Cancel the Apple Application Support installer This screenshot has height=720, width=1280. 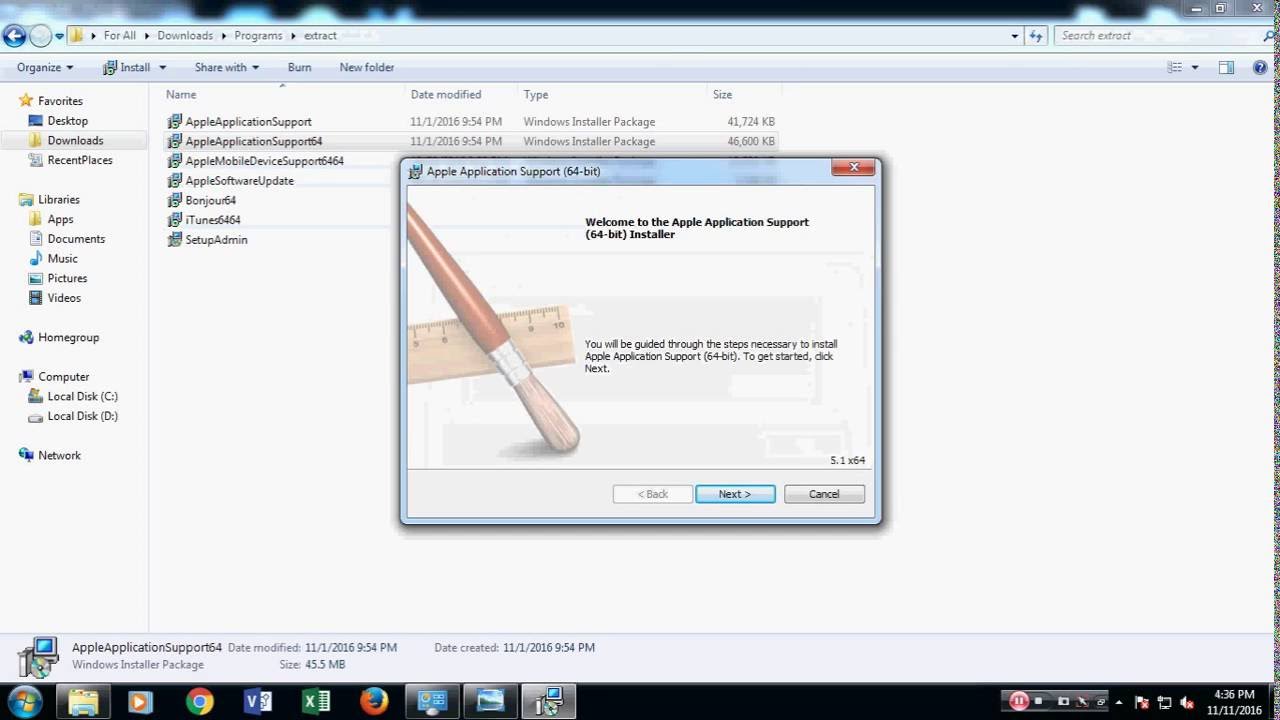824,494
